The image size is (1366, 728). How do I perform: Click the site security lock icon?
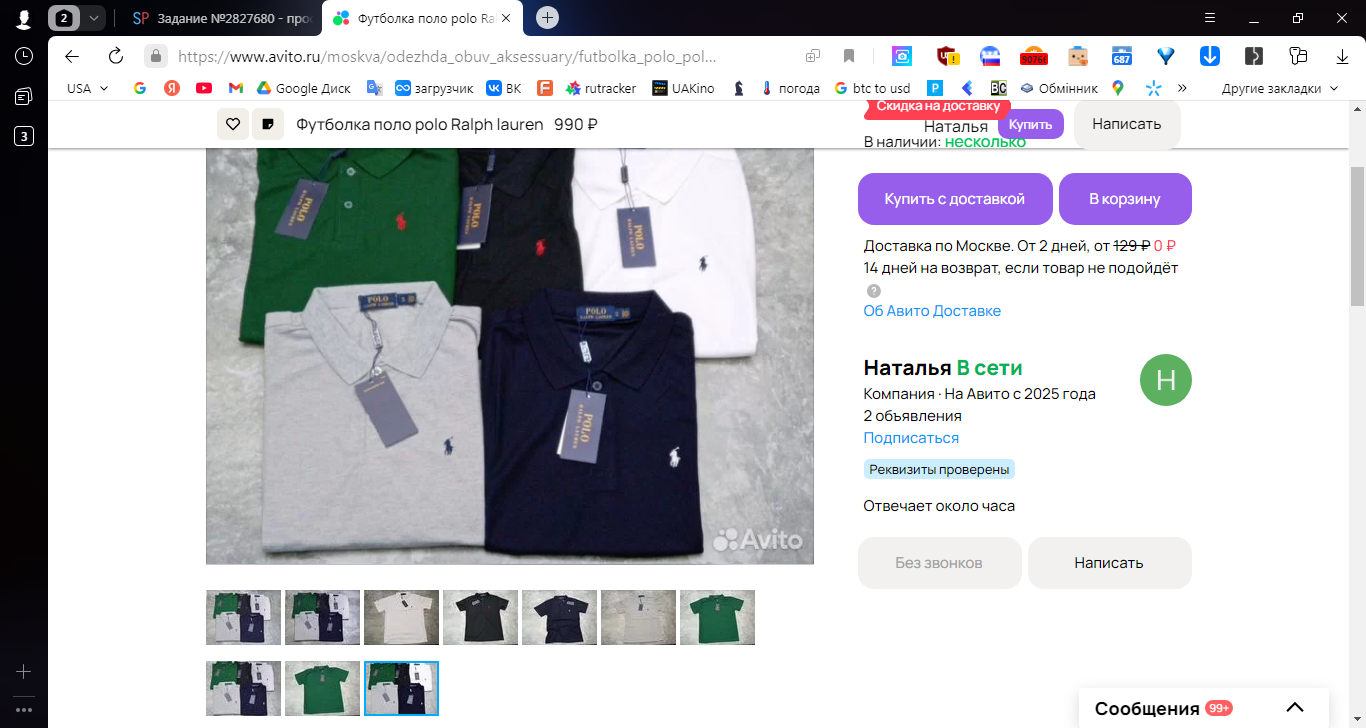click(155, 56)
